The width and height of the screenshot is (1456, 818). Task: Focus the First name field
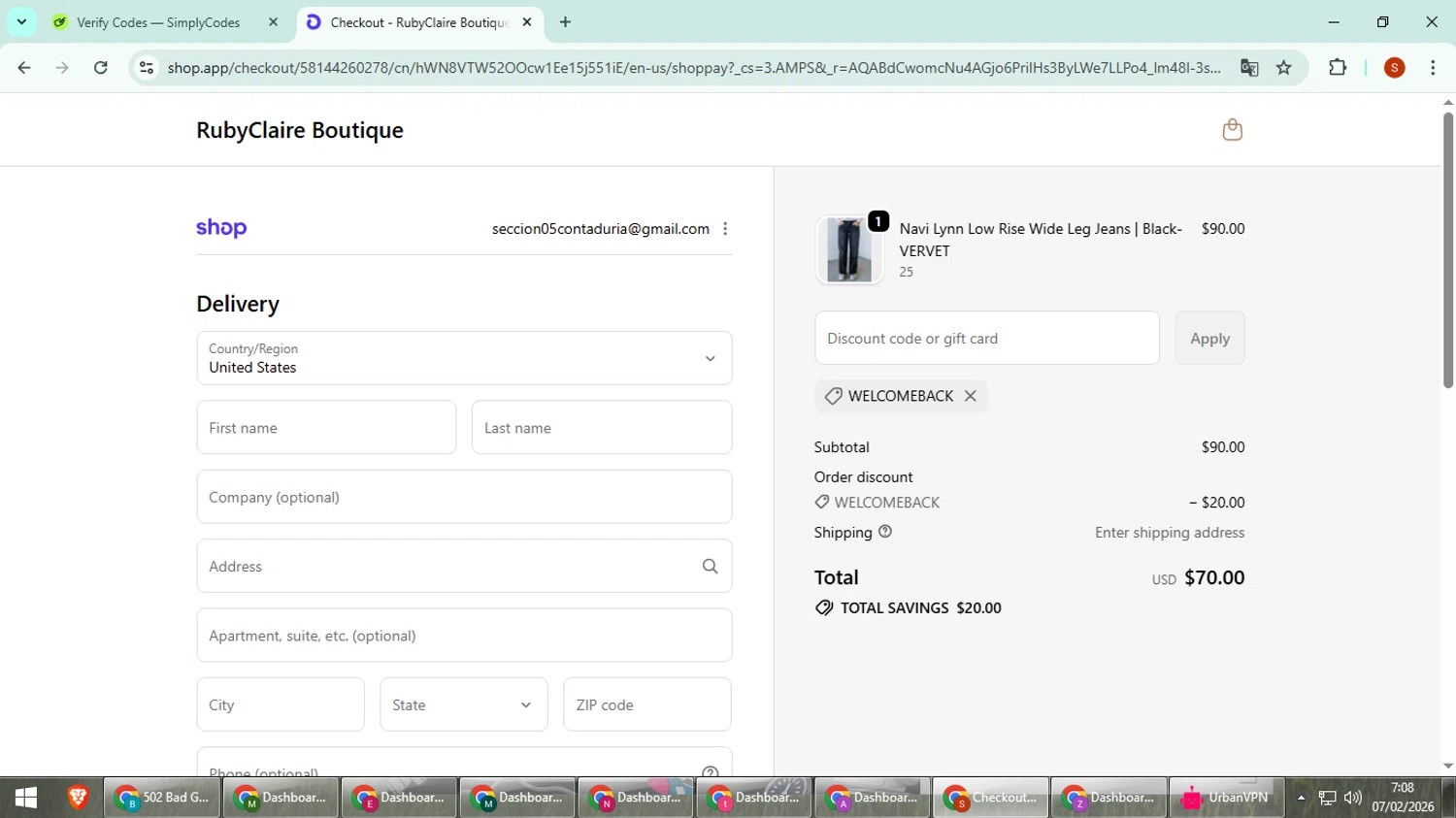click(326, 428)
